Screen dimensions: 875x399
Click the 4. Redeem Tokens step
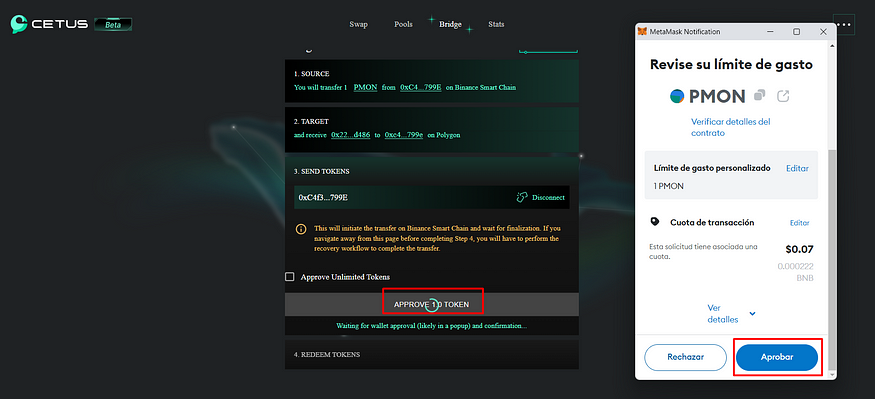[431, 354]
